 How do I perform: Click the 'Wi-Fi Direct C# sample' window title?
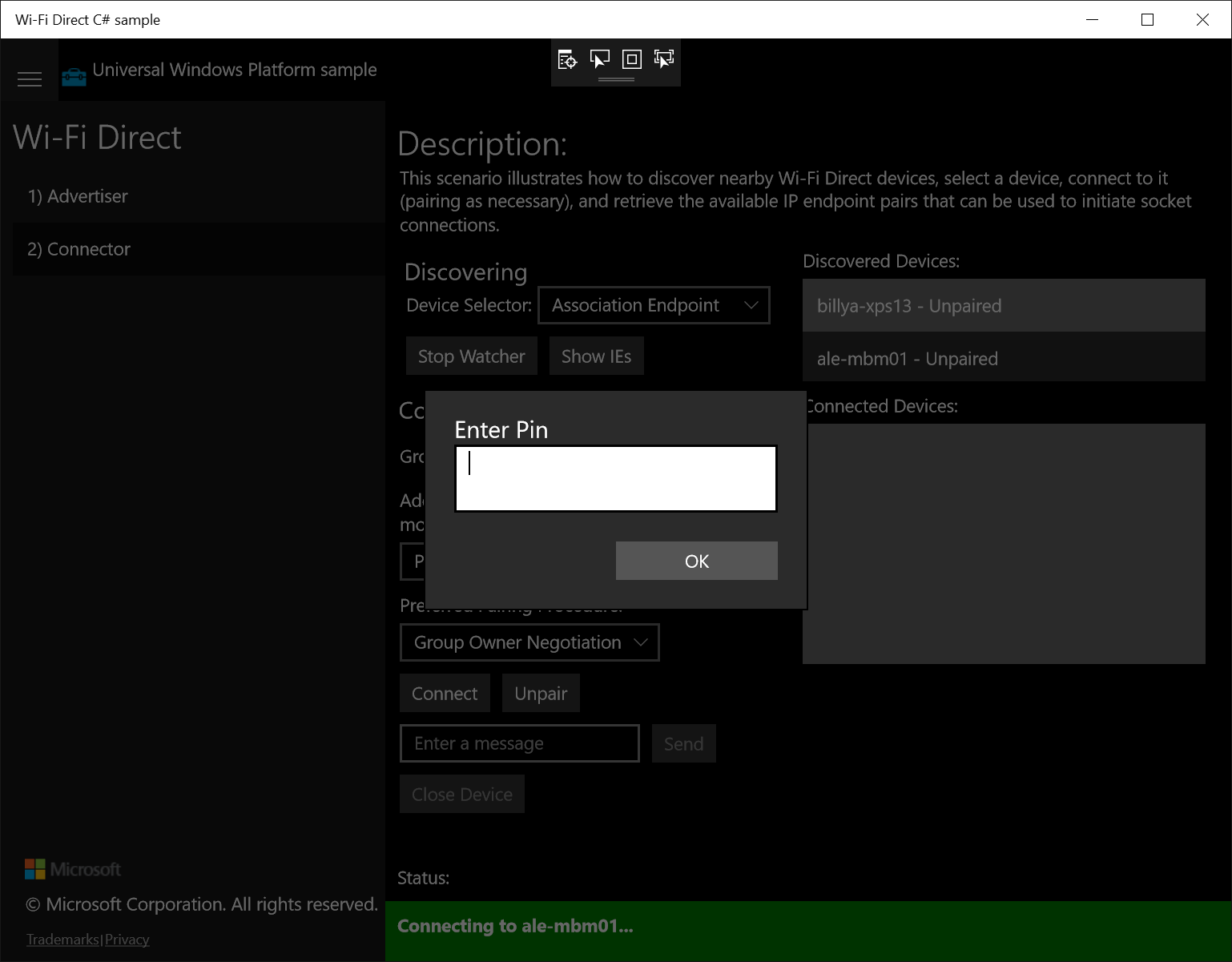tap(88, 20)
